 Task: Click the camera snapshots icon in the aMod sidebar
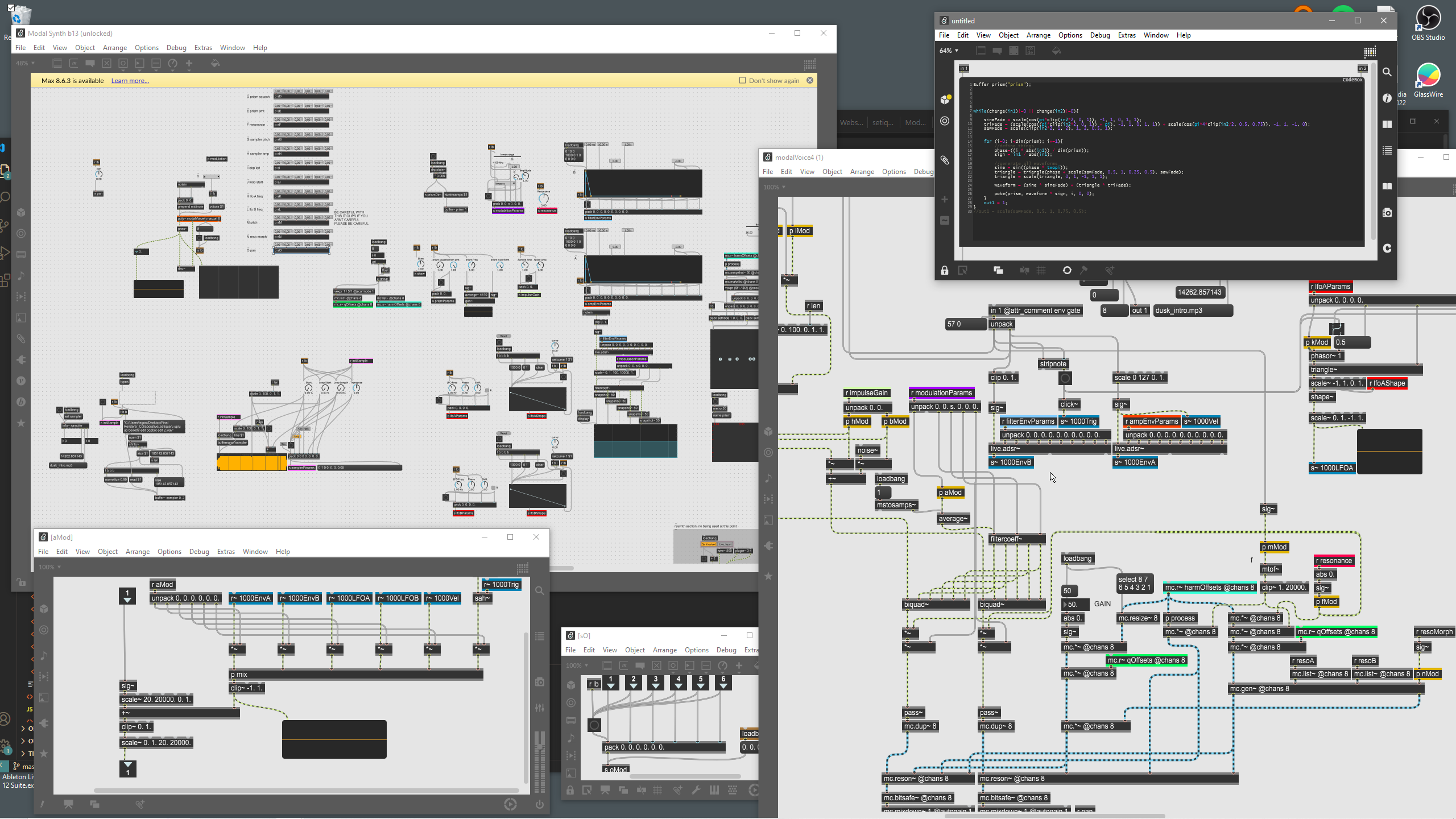539,682
